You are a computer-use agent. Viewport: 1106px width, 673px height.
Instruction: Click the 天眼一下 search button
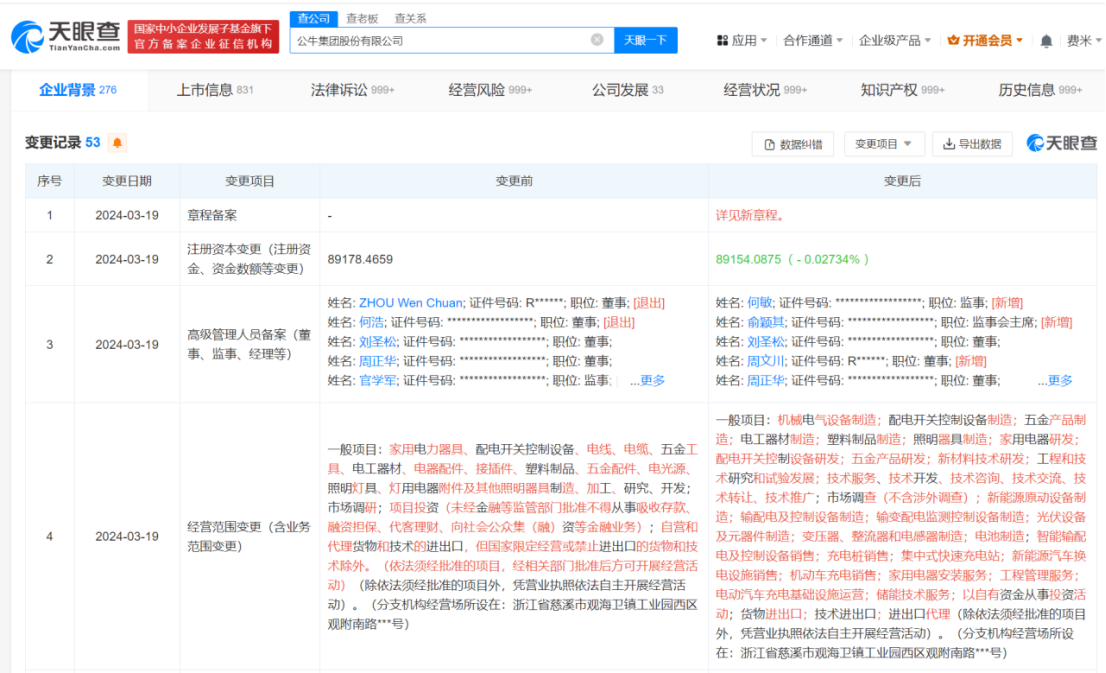(645, 40)
